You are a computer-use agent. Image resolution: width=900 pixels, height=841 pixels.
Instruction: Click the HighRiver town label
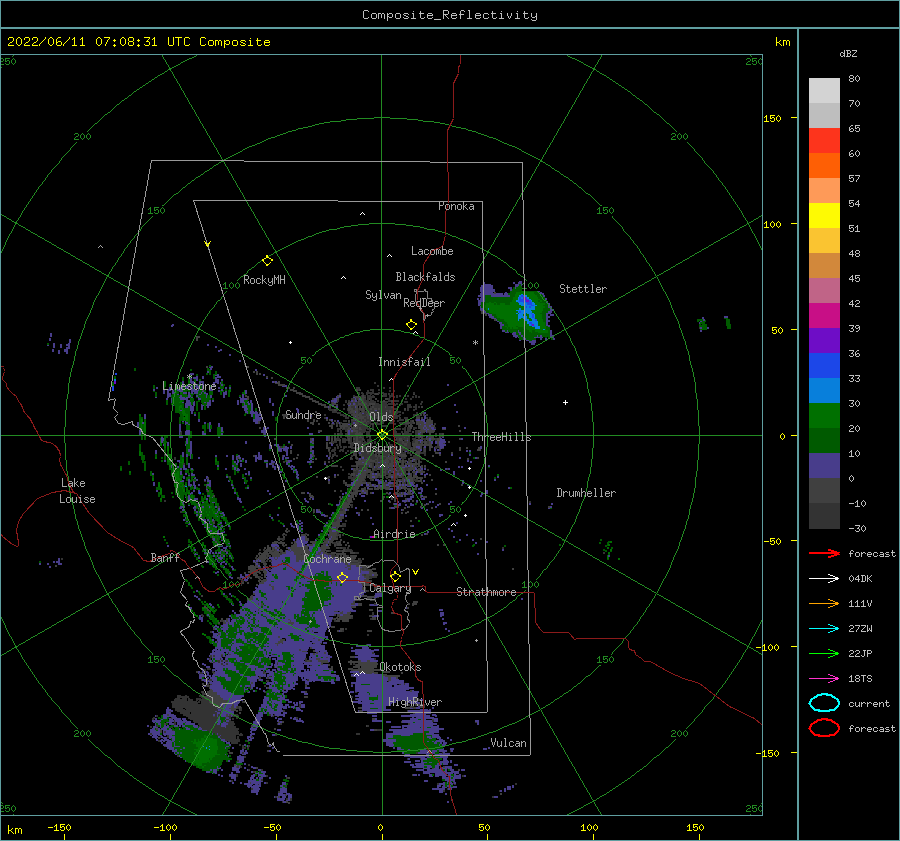[415, 702]
